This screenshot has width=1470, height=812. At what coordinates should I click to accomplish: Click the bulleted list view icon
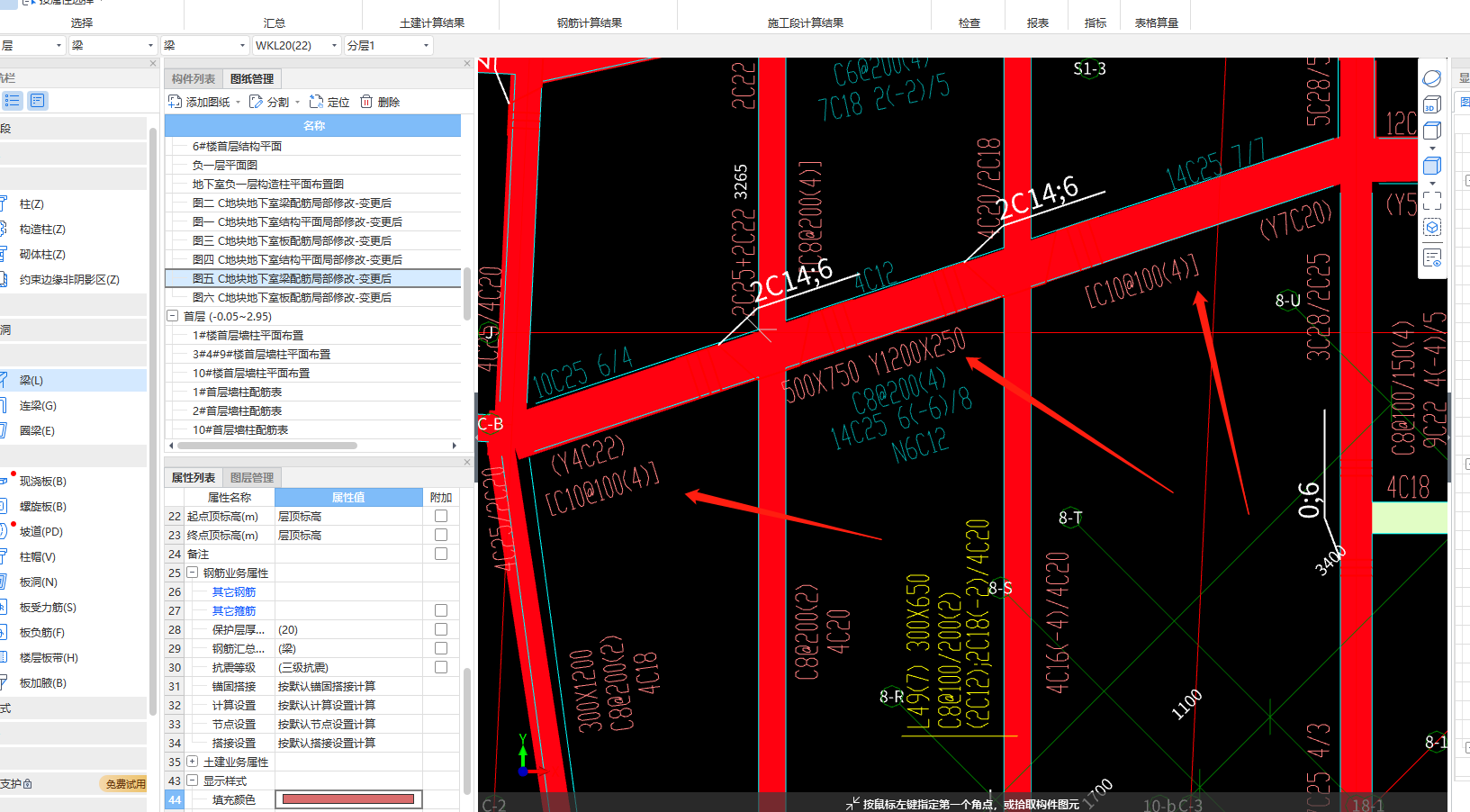click(x=12, y=101)
